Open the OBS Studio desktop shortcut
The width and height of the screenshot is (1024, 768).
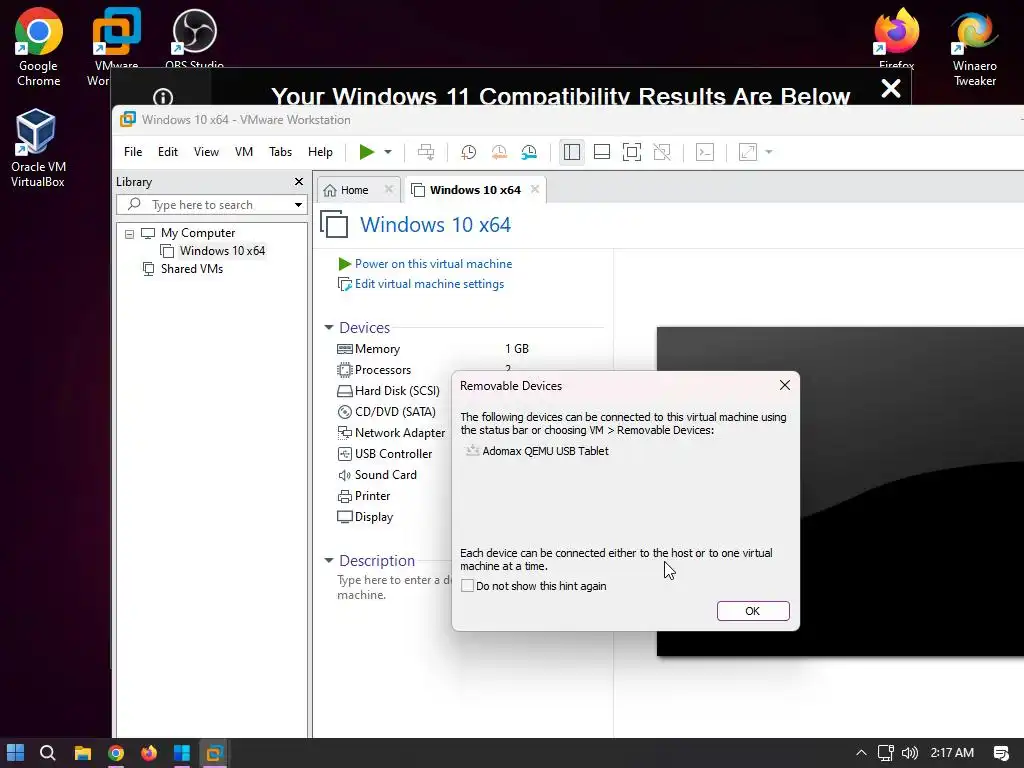click(x=194, y=38)
